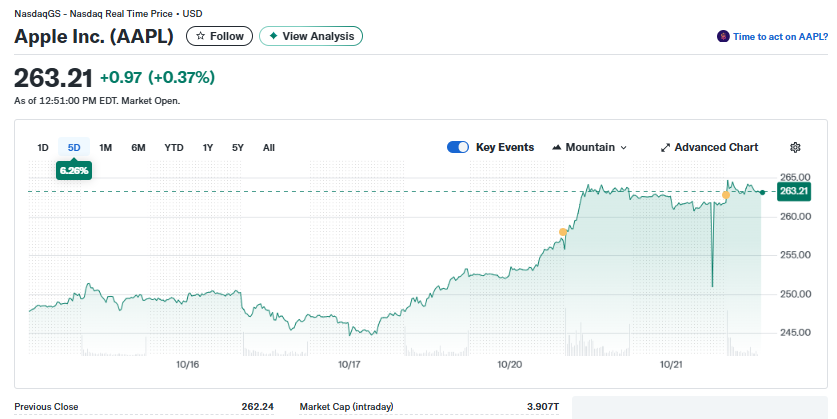Image resolution: width=837 pixels, height=419 pixels.
Task: Click the mountain chart type icon
Action: click(557, 148)
